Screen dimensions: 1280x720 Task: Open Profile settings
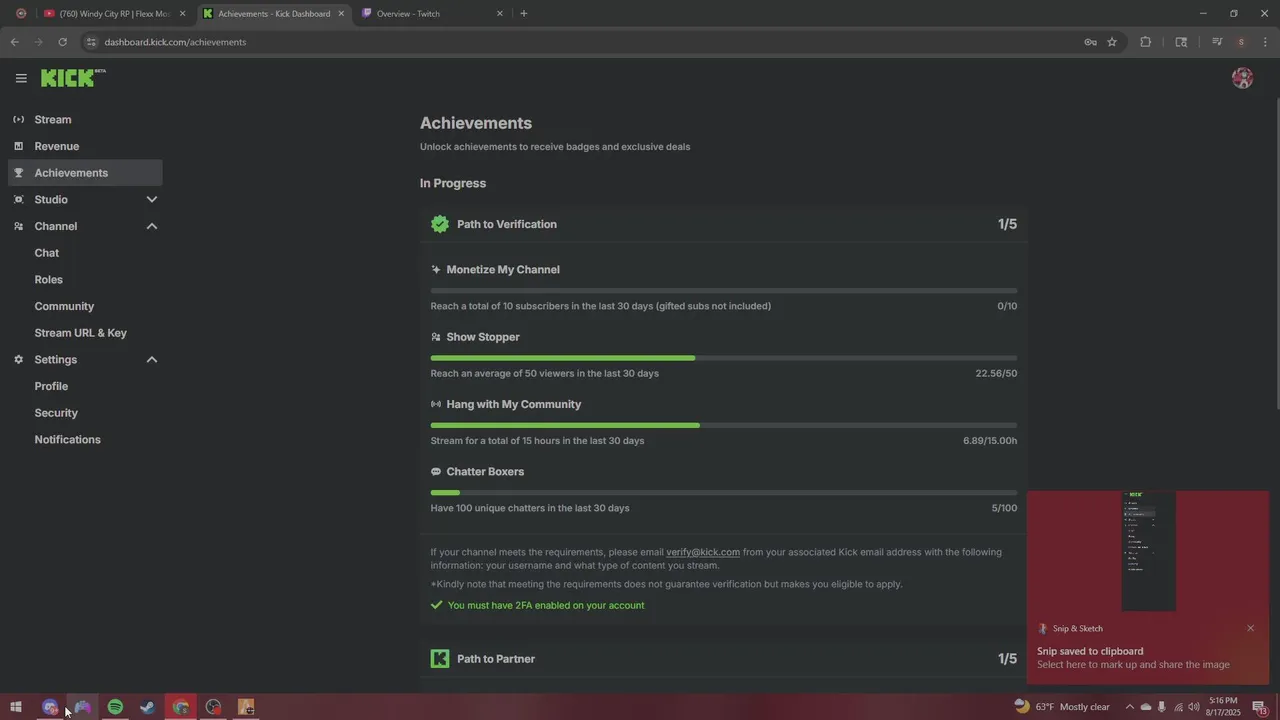[51, 386]
